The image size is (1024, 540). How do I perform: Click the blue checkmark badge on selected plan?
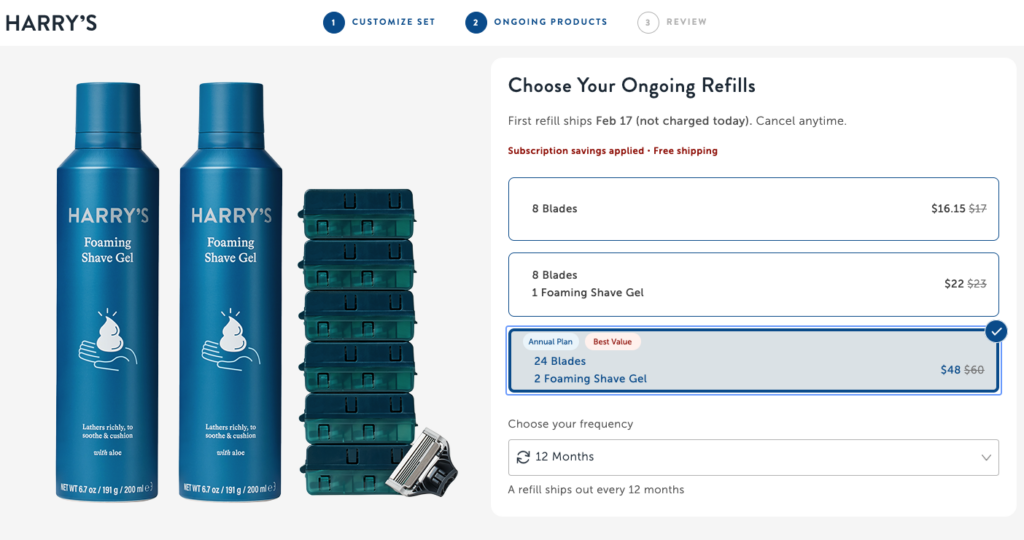pyautogui.click(x=996, y=331)
